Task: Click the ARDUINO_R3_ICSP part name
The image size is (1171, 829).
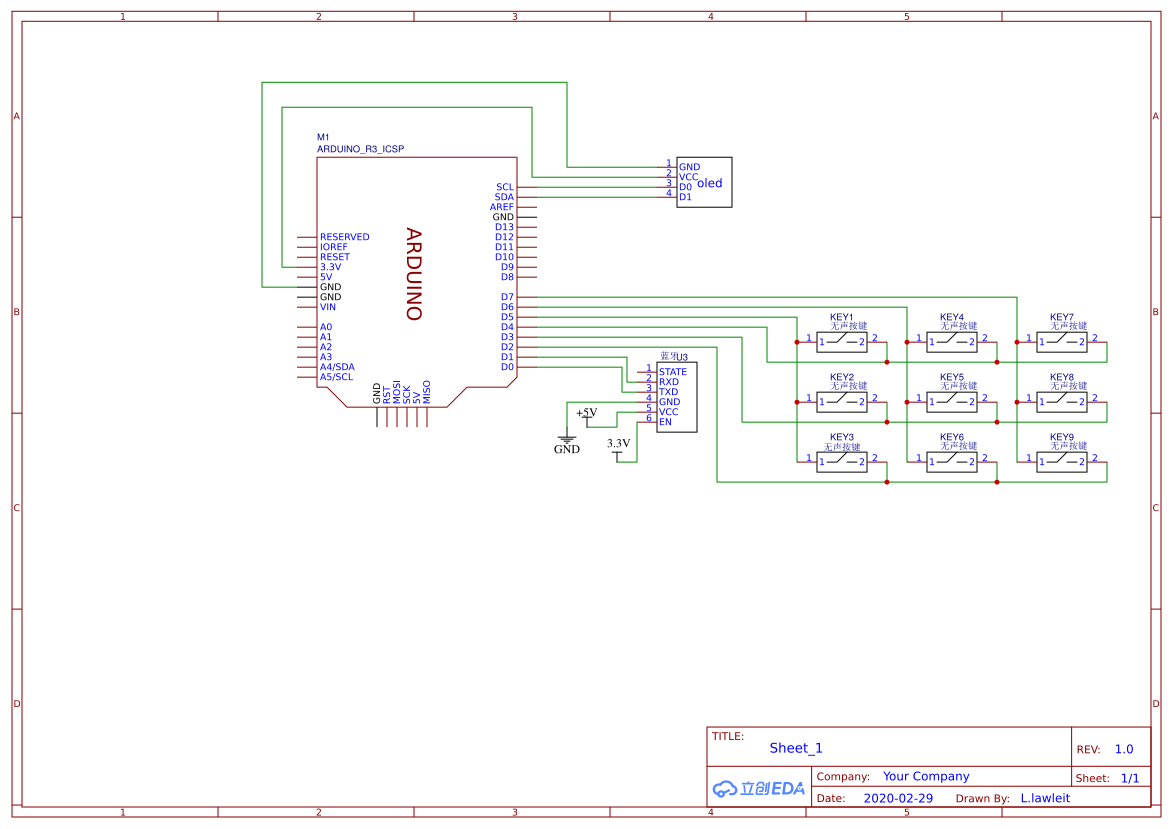Action: tap(360, 149)
